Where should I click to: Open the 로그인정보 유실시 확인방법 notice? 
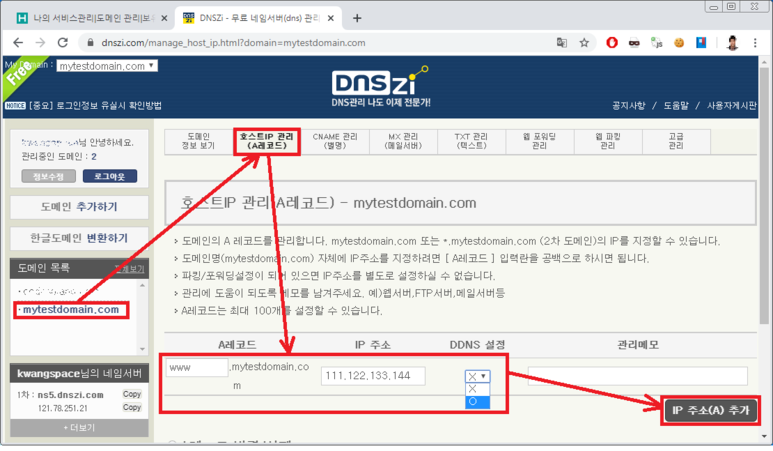(95, 105)
